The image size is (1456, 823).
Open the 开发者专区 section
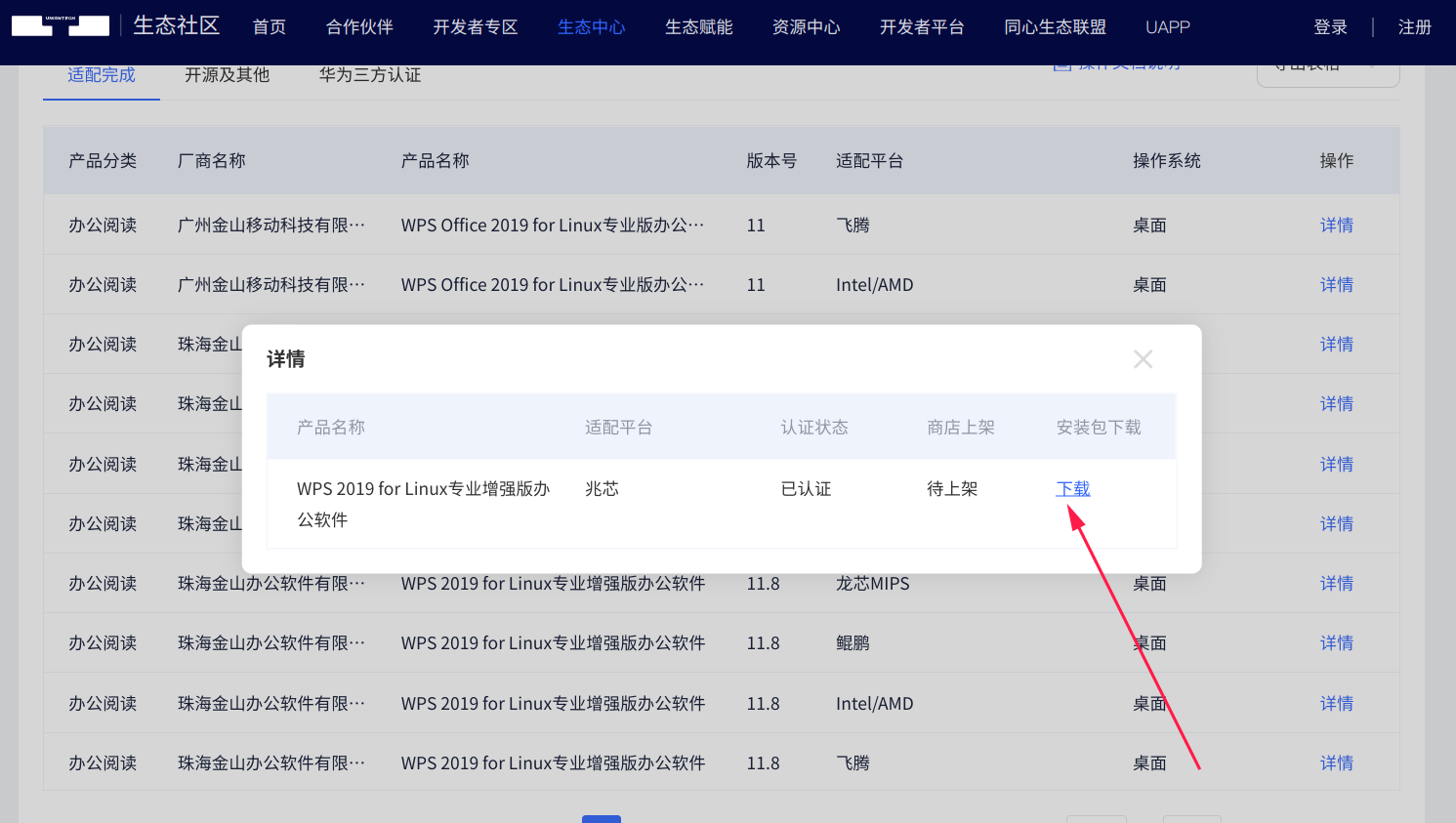point(475,27)
